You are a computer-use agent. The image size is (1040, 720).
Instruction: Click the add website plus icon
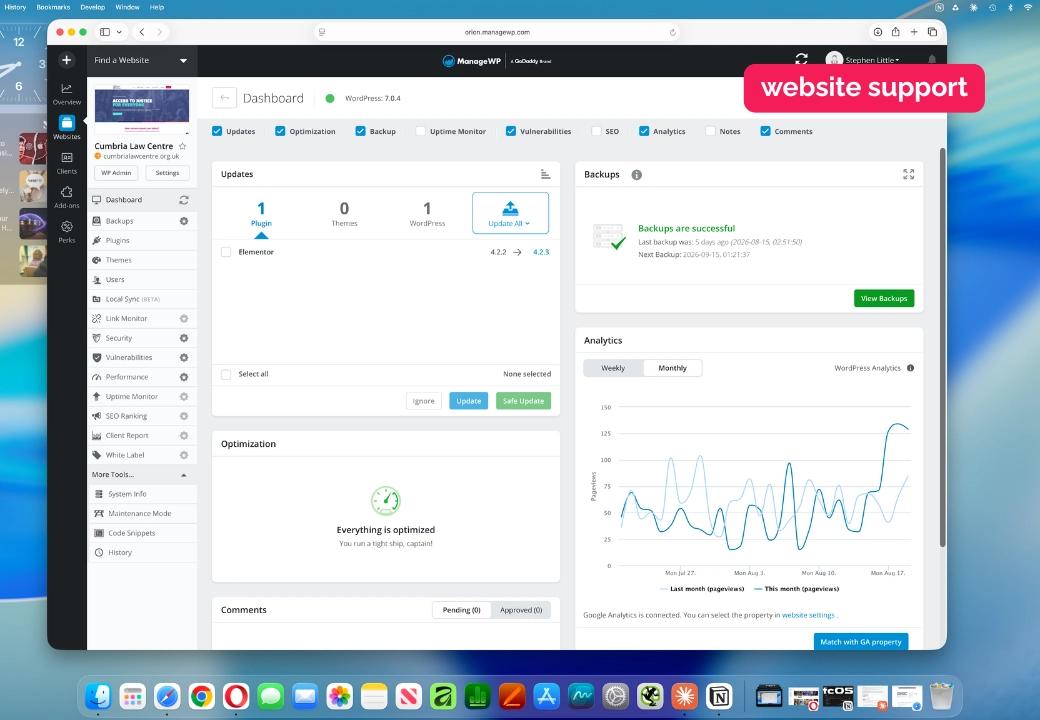[x=66, y=60]
